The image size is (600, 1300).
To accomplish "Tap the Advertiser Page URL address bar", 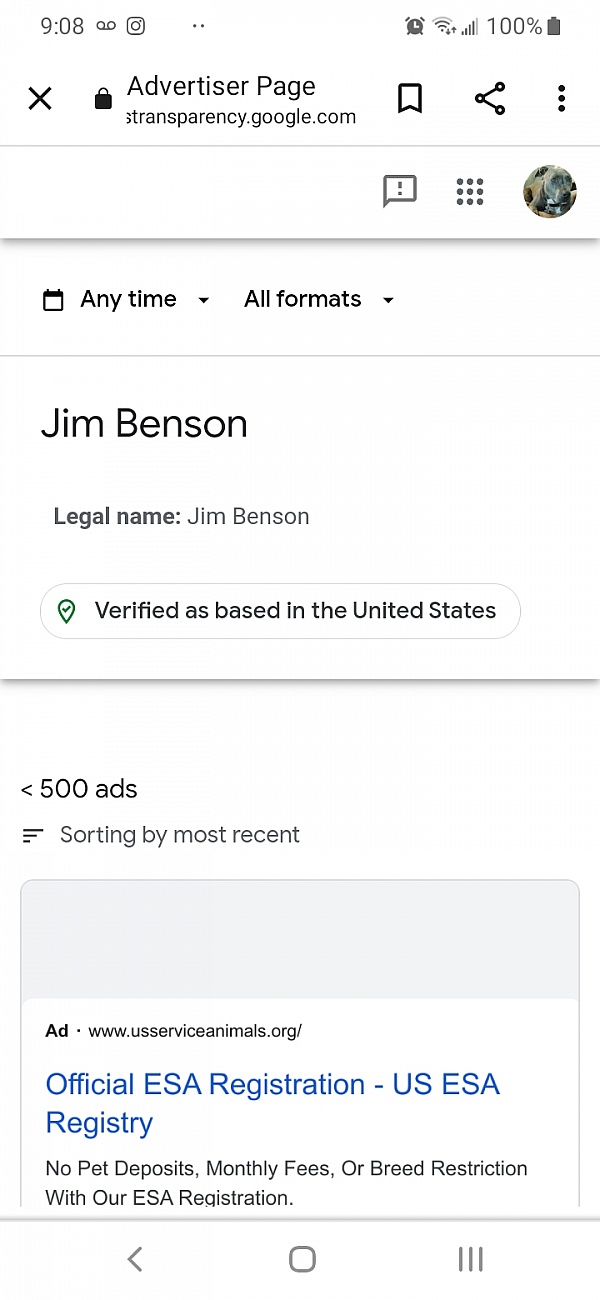I will pyautogui.click(x=240, y=101).
